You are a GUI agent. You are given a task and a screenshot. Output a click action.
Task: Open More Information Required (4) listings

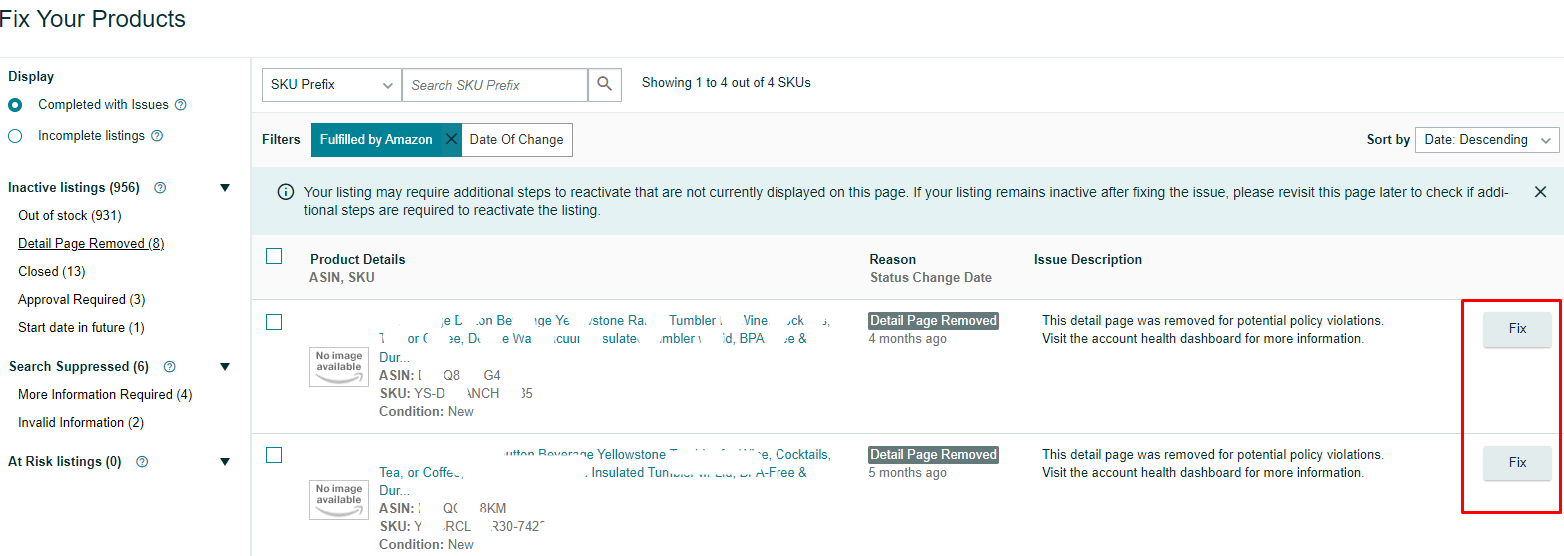tap(105, 395)
